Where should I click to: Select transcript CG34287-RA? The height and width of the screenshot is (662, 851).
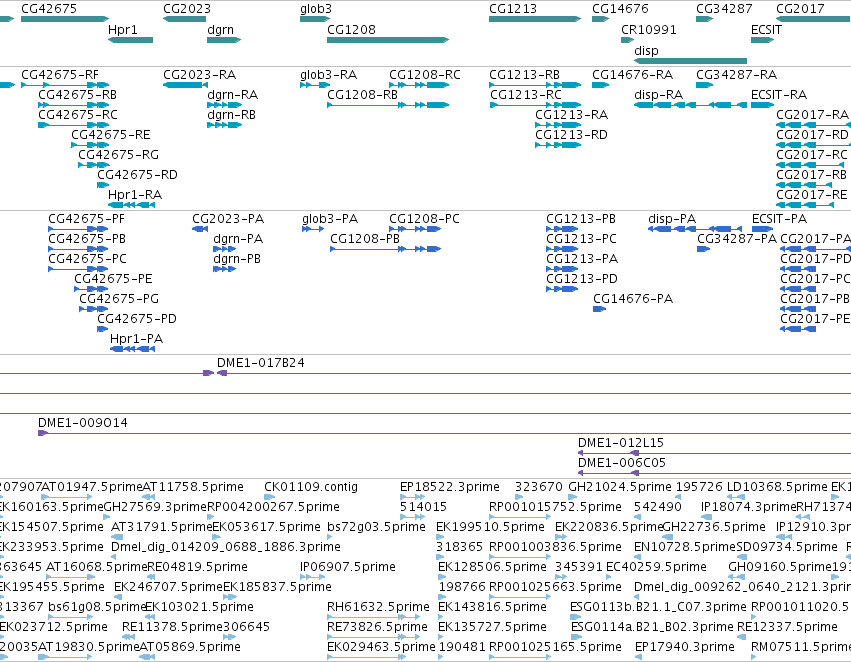704,85
